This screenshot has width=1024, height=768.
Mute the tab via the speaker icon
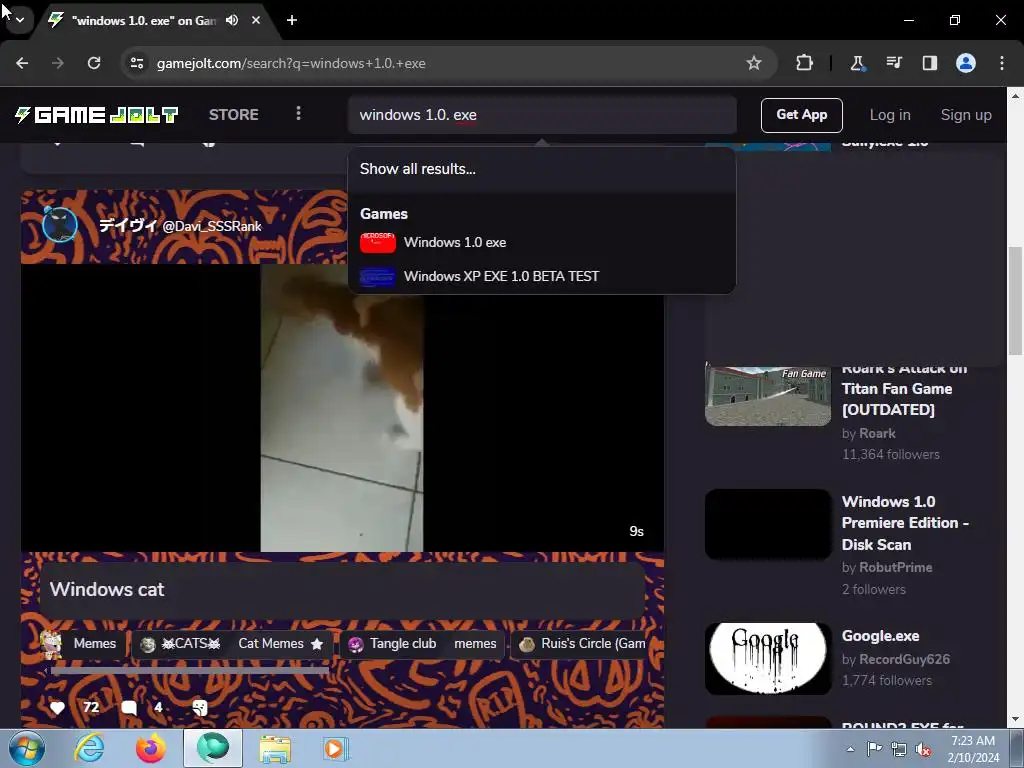pos(232,20)
